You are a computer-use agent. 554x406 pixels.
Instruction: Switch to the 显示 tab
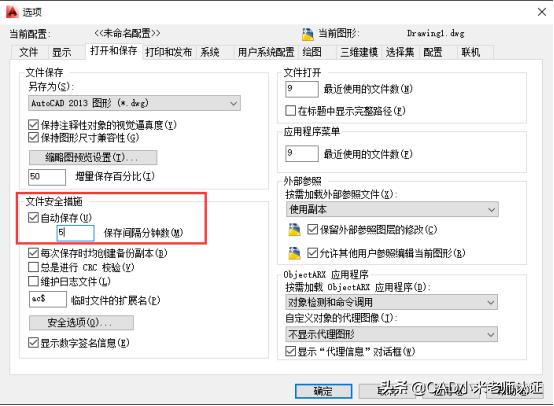tap(61, 53)
